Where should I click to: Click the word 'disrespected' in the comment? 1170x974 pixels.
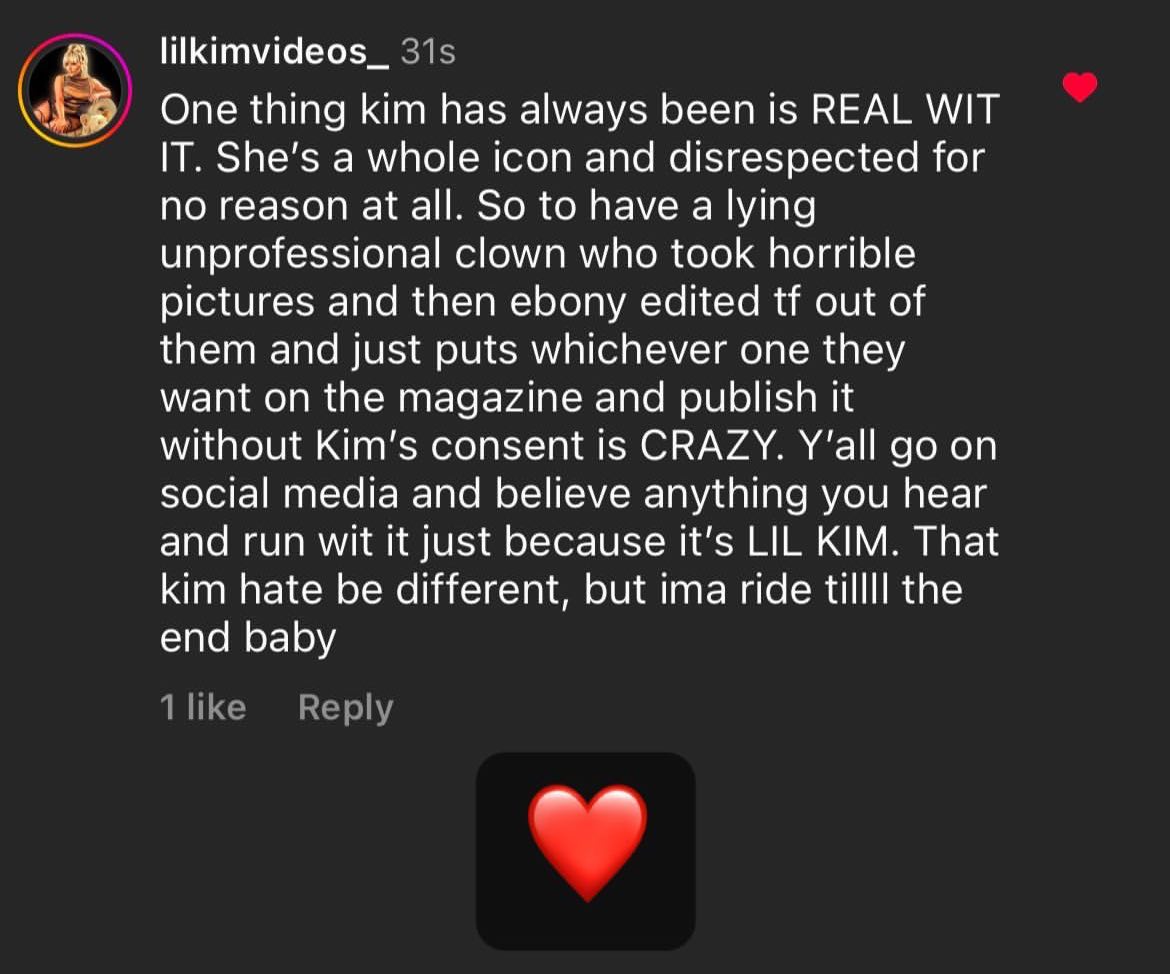793,158
